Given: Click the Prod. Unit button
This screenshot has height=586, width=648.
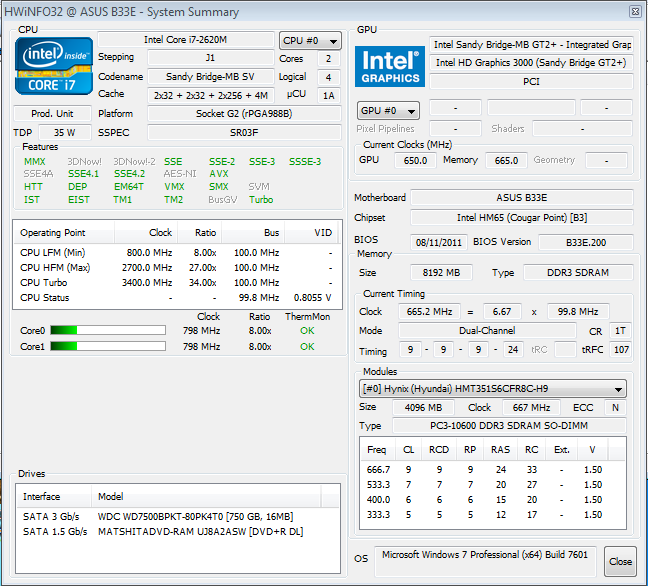Looking at the screenshot, I should (52, 113).
